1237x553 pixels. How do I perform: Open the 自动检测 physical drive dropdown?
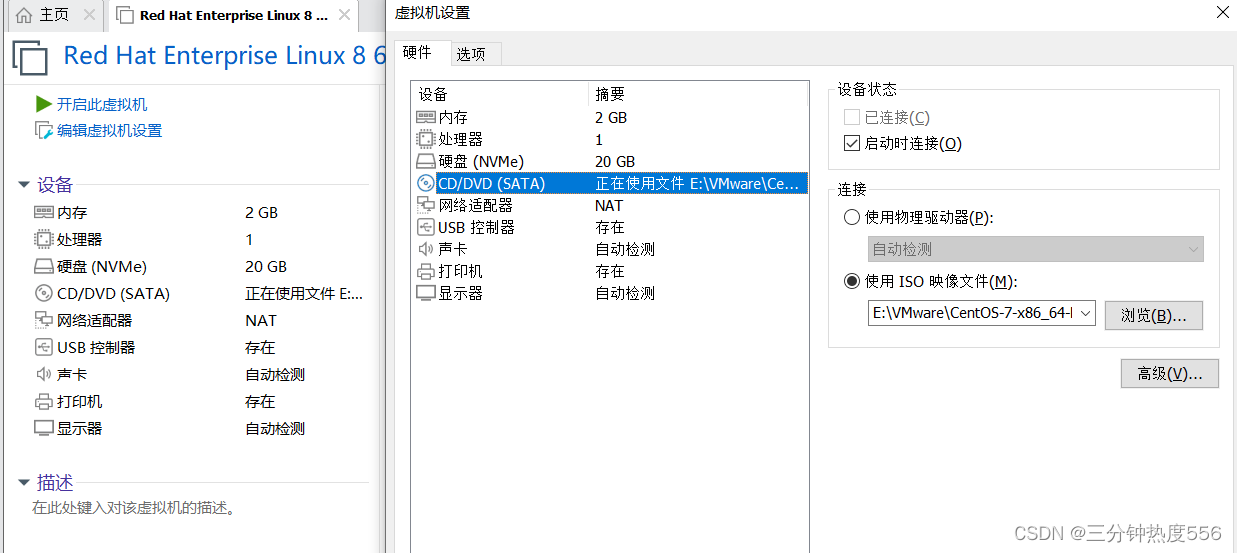(x=1036, y=250)
